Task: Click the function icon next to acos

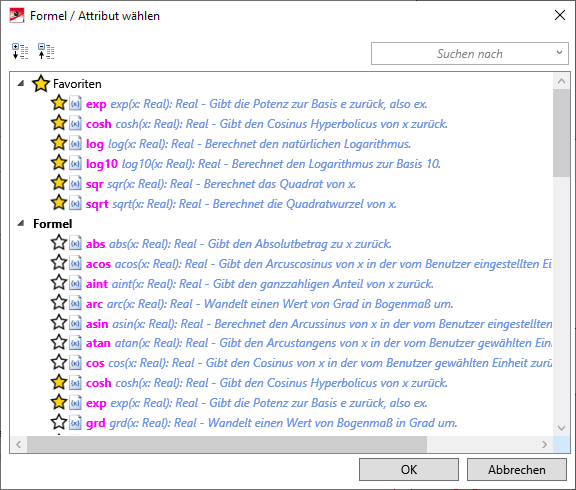Action: pyautogui.click(x=75, y=264)
